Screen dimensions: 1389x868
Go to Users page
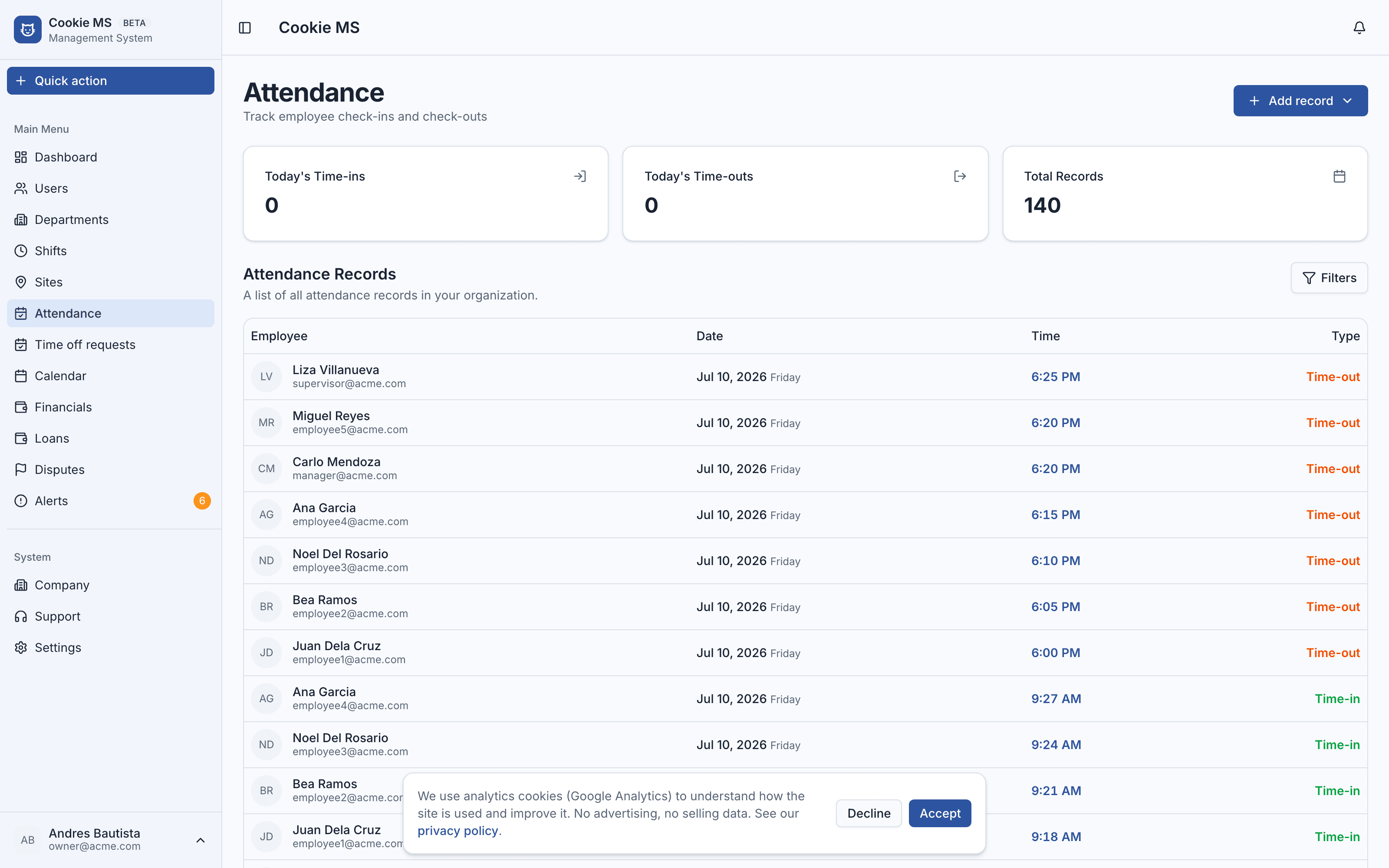point(110,188)
